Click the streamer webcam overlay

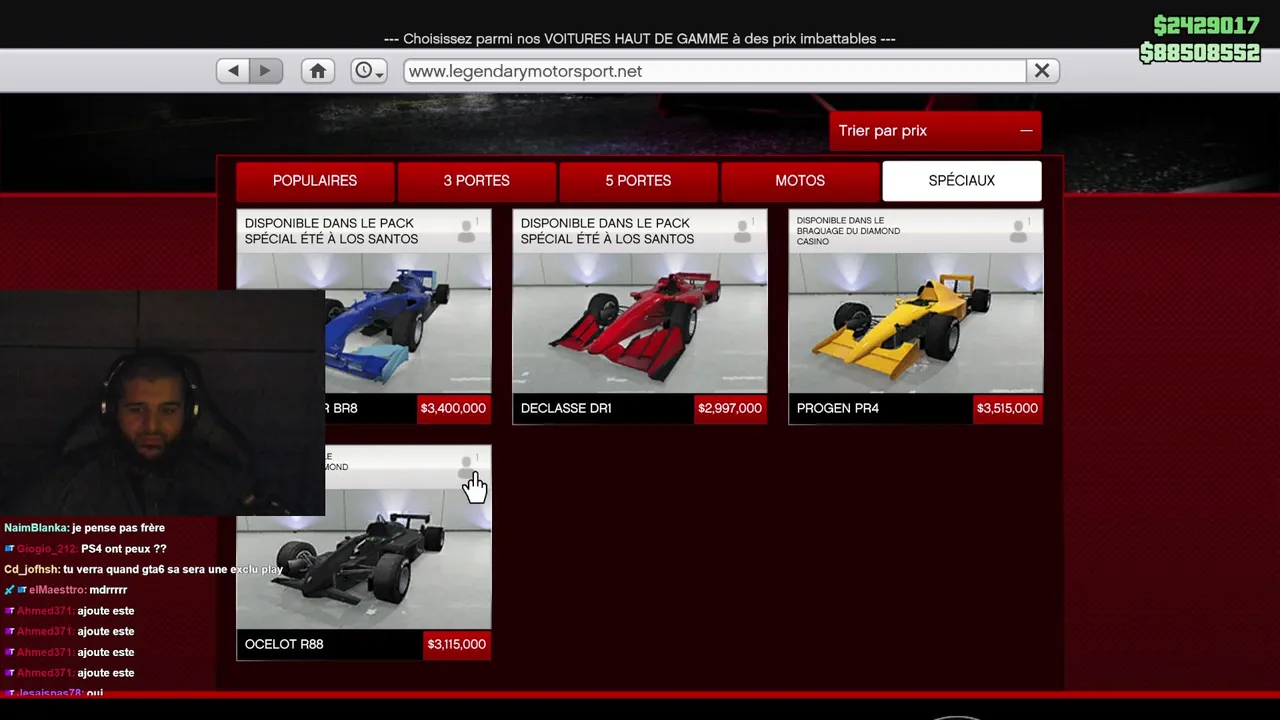coord(162,403)
